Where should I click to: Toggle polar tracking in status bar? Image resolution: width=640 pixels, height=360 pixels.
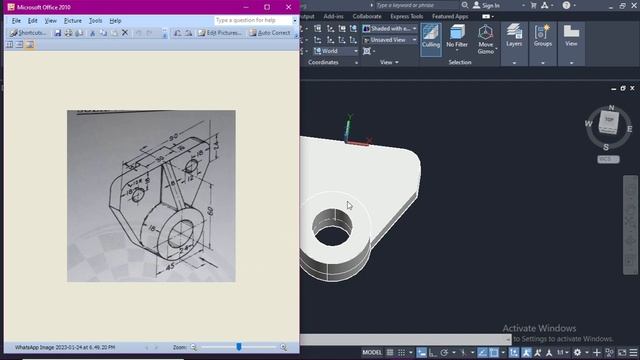tap(444, 352)
